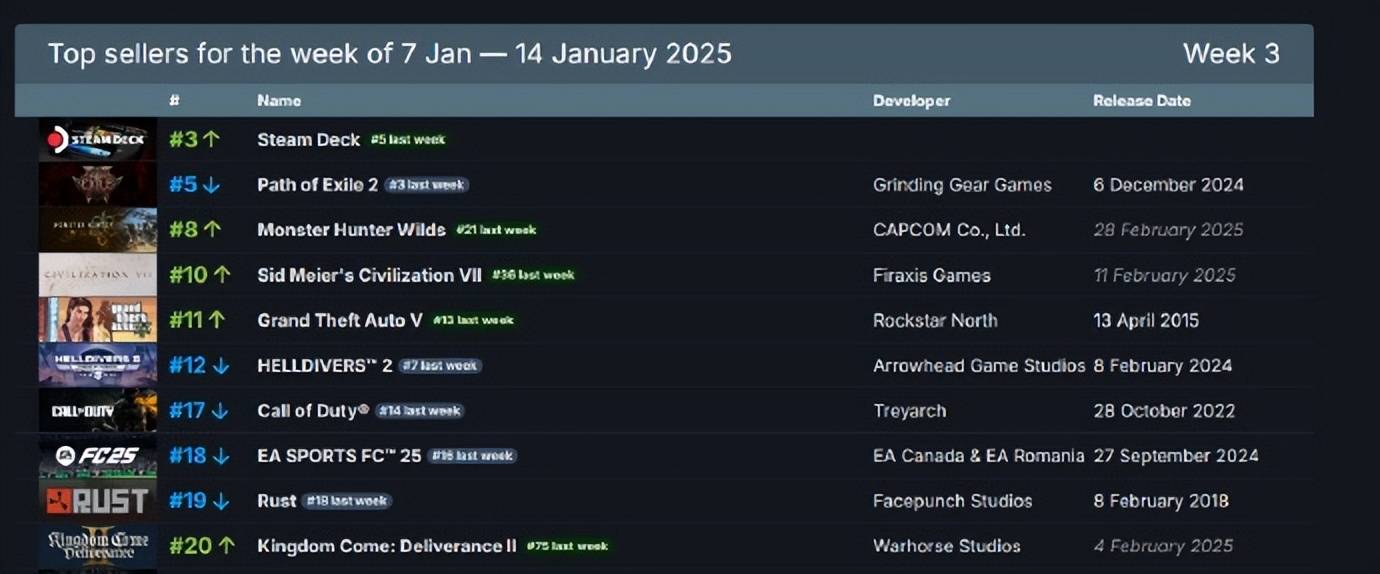Image resolution: width=1380 pixels, height=574 pixels.
Task: Click the Week 3 label
Action: click(x=1231, y=54)
